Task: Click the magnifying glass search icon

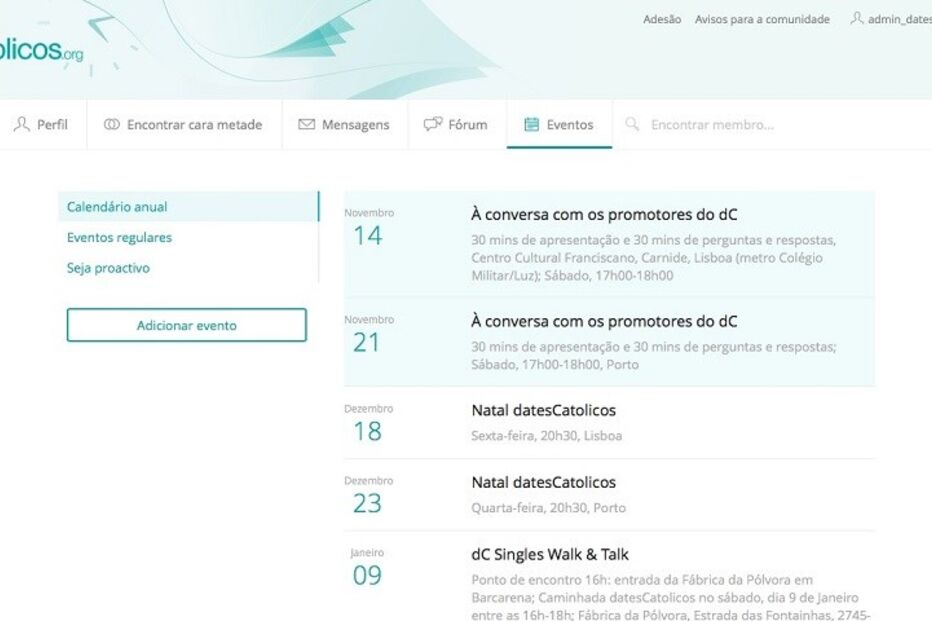Action: pos(631,124)
